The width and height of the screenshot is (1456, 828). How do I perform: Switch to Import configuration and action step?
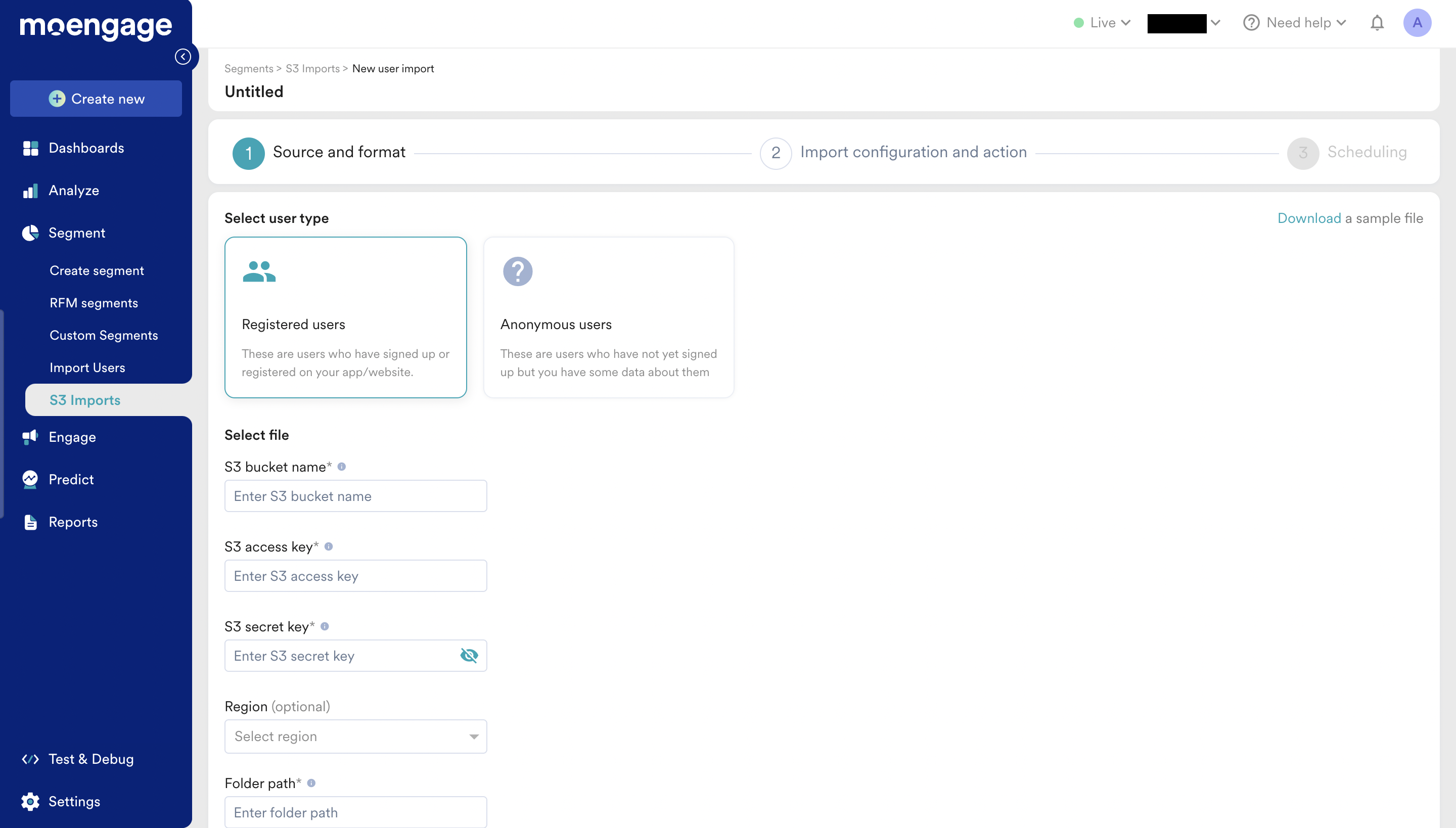point(913,152)
